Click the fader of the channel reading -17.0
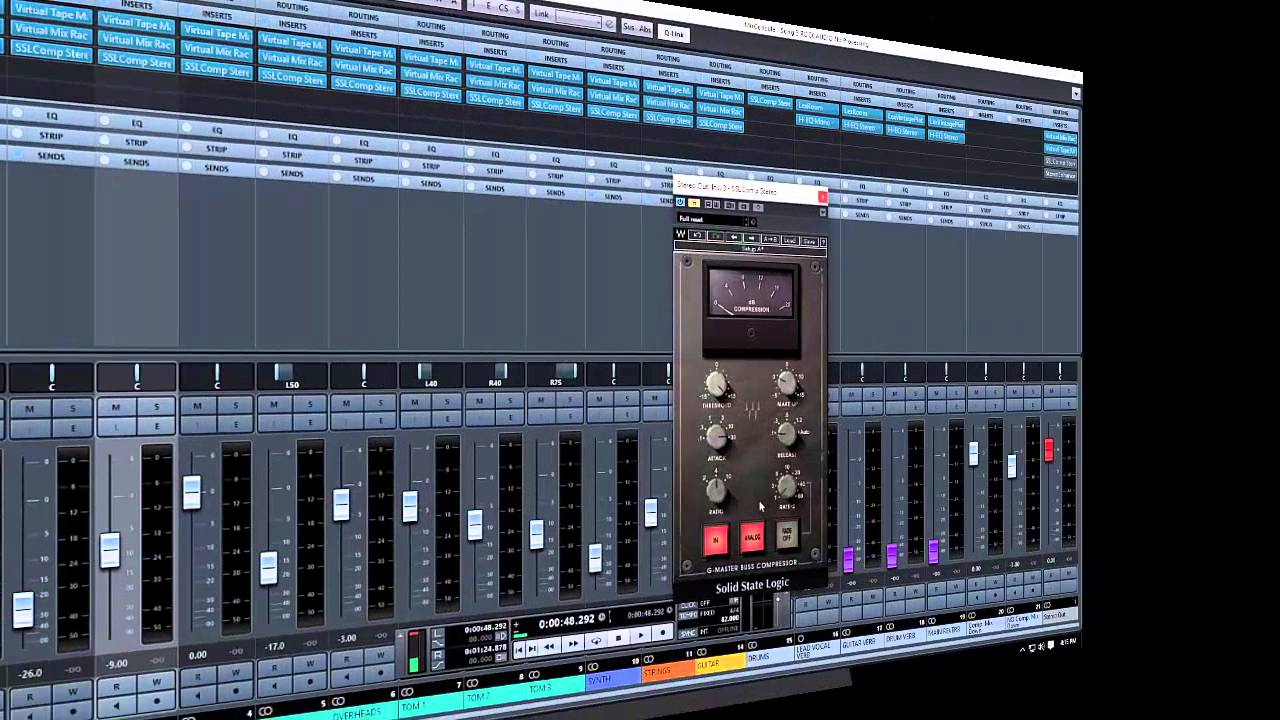The width and height of the screenshot is (1280, 720). coord(268,567)
